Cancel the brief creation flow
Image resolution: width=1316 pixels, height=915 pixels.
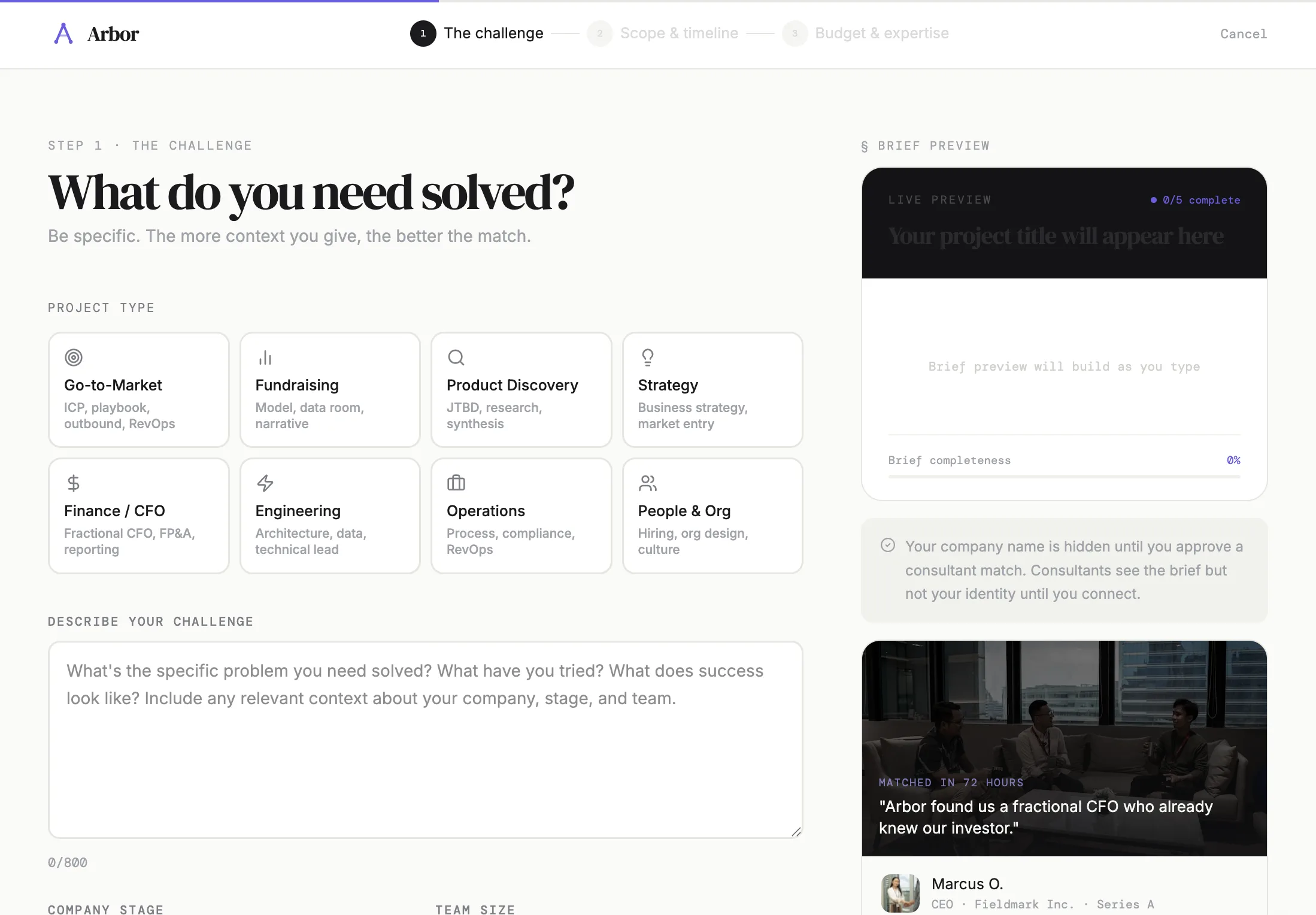click(1244, 34)
